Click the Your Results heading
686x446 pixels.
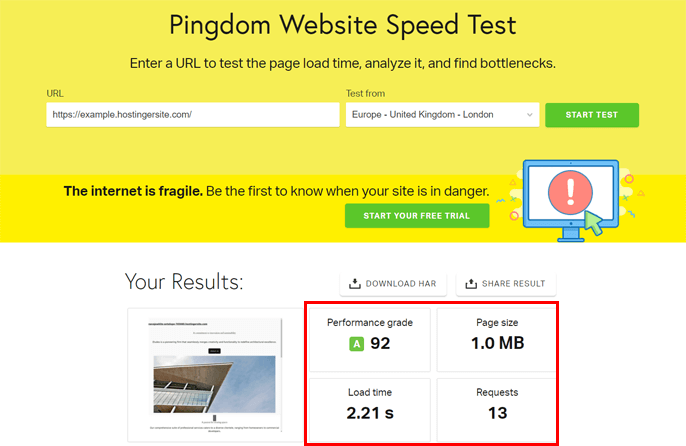click(184, 281)
